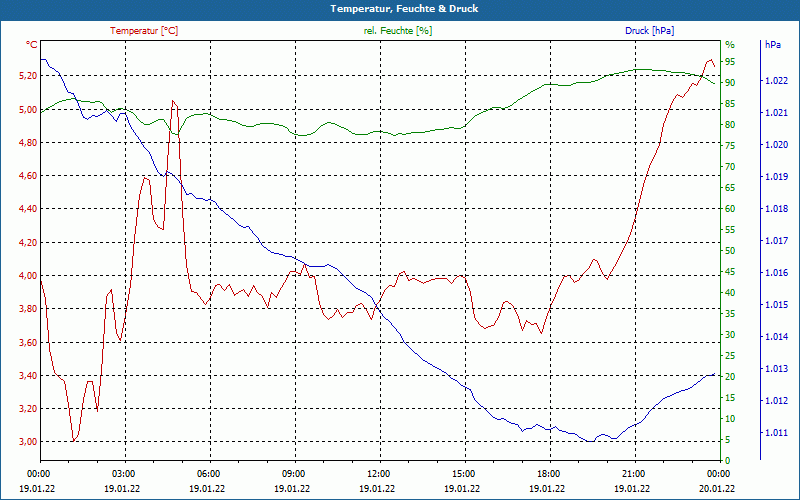Click the '1.020' pressure axis tick
The image size is (800, 500).
tap(777, 145)
